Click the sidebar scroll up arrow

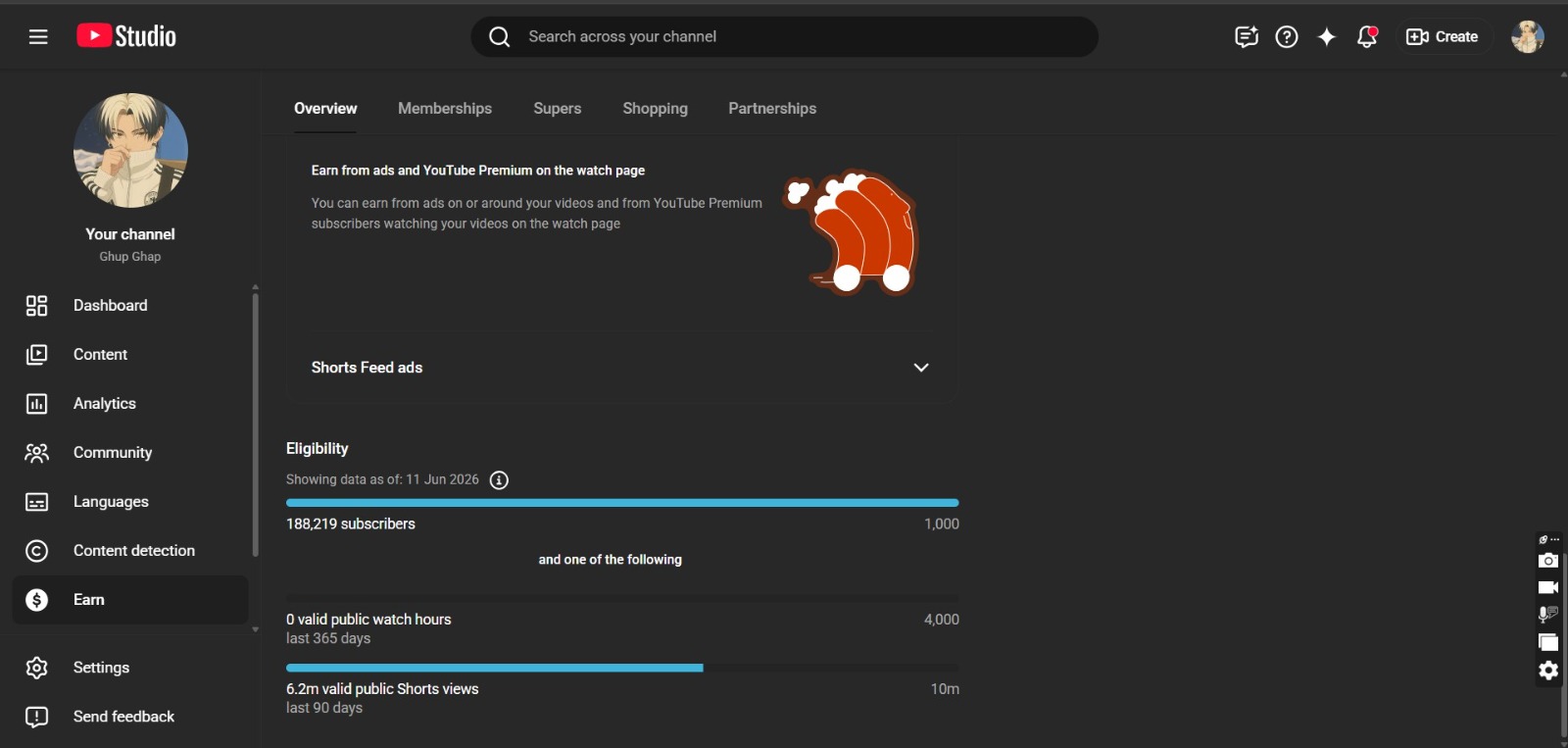[x=256, y=287]
